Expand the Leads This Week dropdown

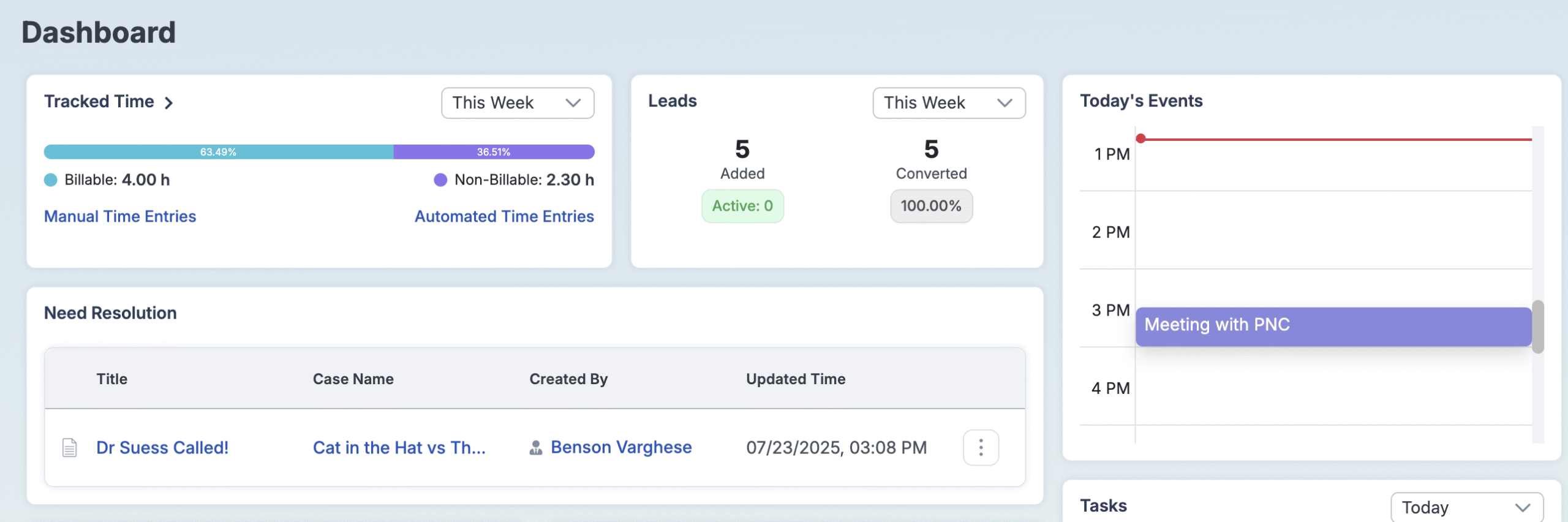pos(948,103)
